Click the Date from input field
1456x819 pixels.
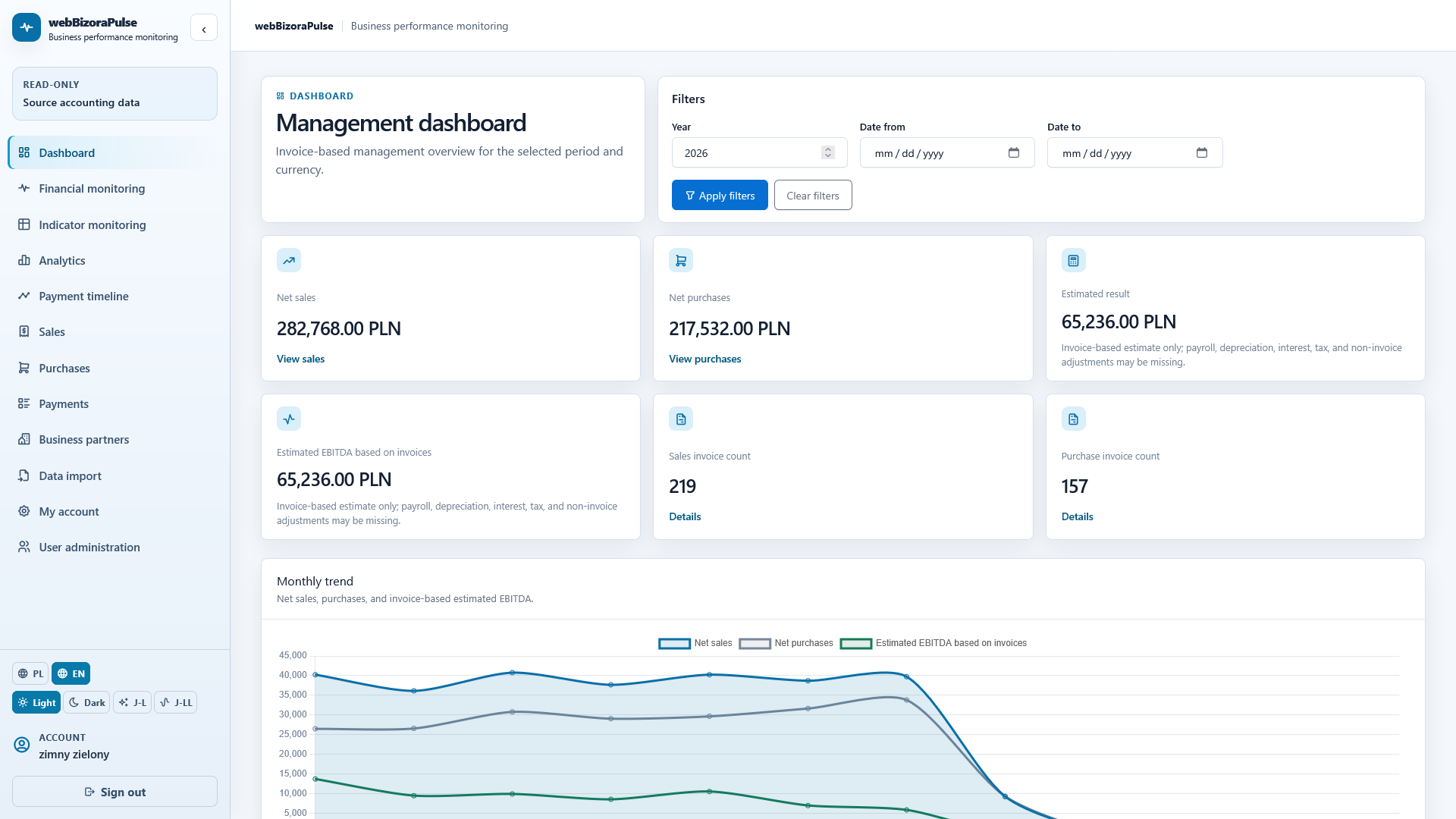947,152
